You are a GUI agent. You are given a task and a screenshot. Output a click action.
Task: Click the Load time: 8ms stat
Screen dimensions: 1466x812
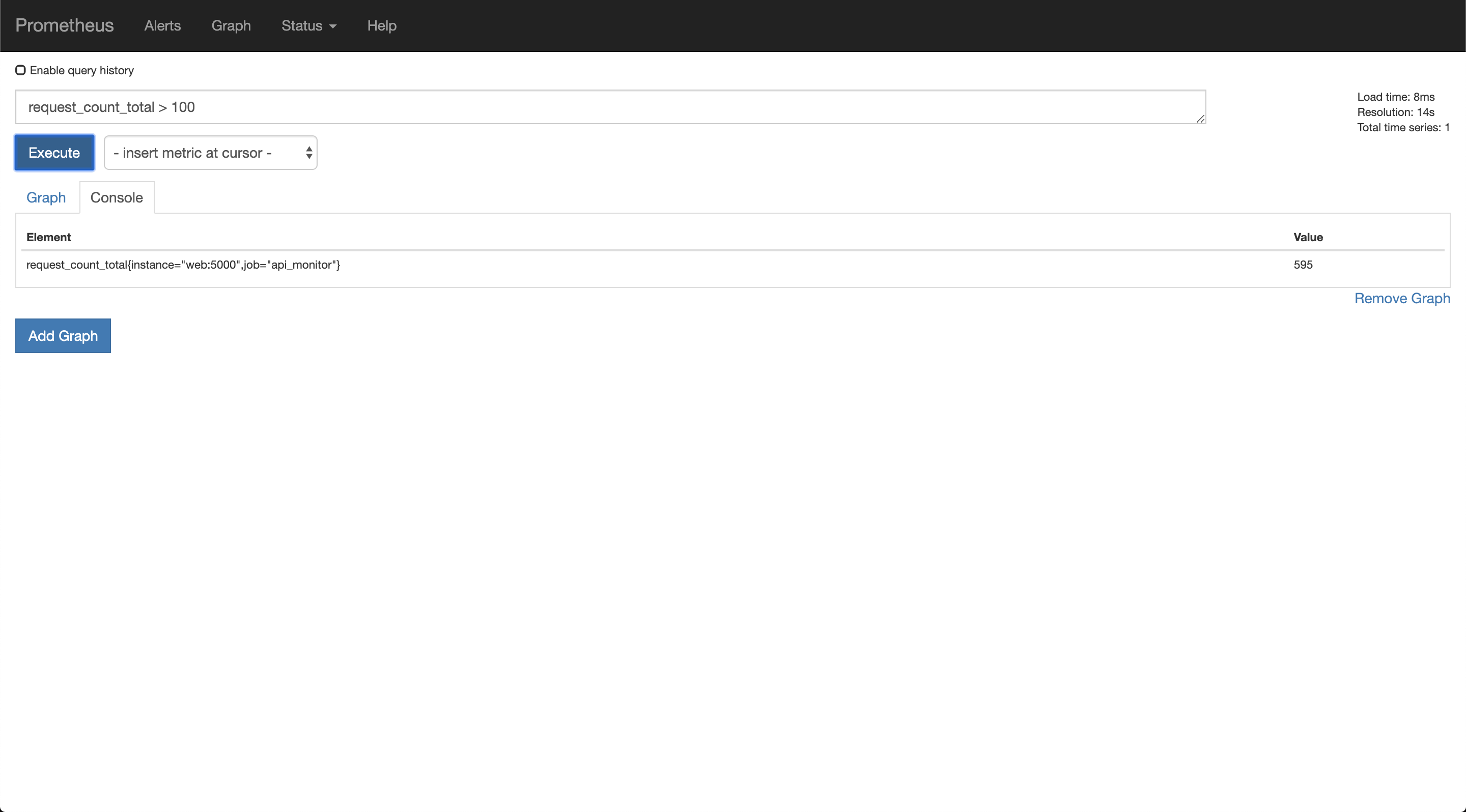[x=1395, y=97]
